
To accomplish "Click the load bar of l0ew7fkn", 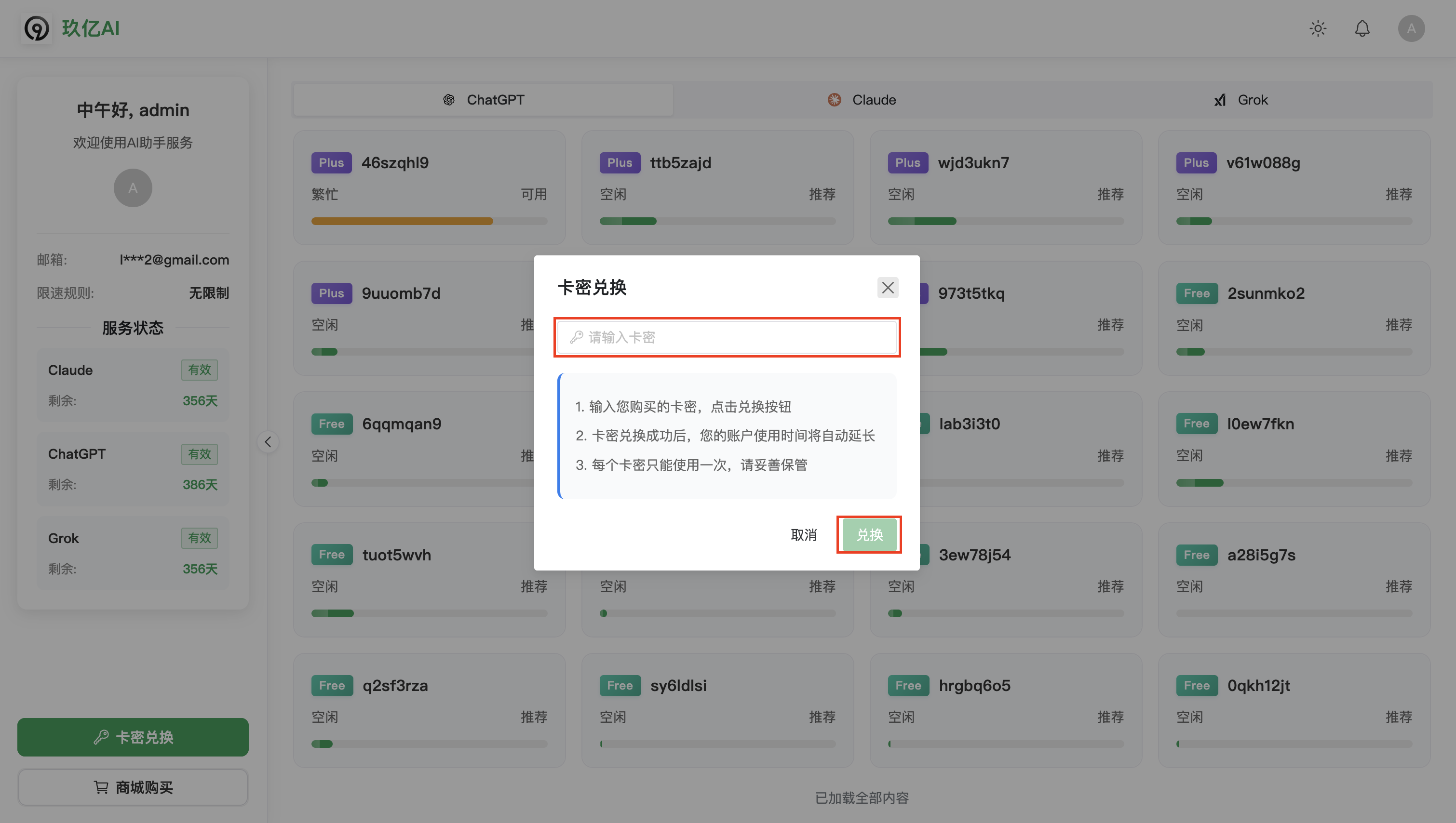I will point(1294,483).
